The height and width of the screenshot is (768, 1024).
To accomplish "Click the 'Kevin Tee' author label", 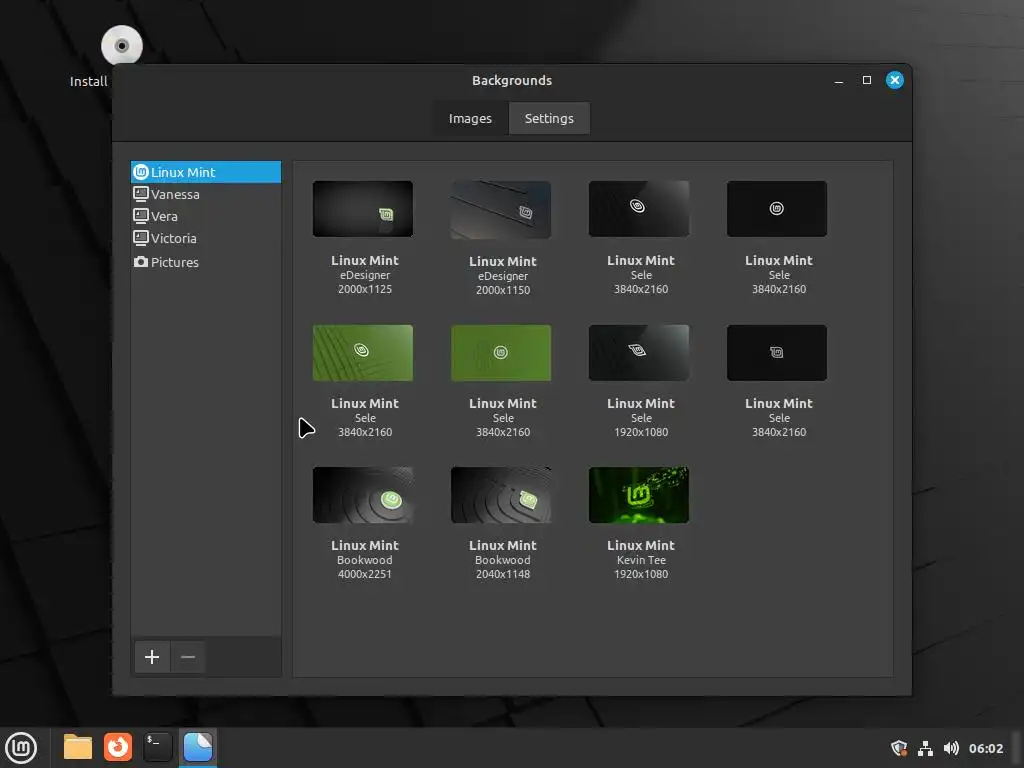I will pos(641,560).
